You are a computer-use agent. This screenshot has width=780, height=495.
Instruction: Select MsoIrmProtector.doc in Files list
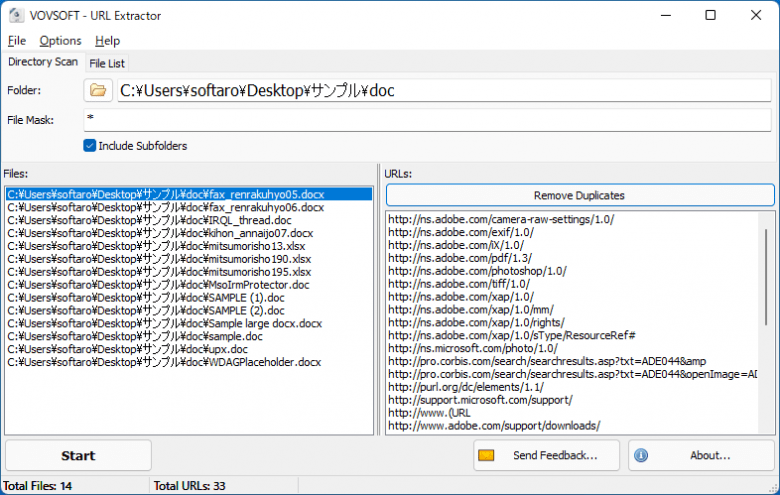click(189, 285)
